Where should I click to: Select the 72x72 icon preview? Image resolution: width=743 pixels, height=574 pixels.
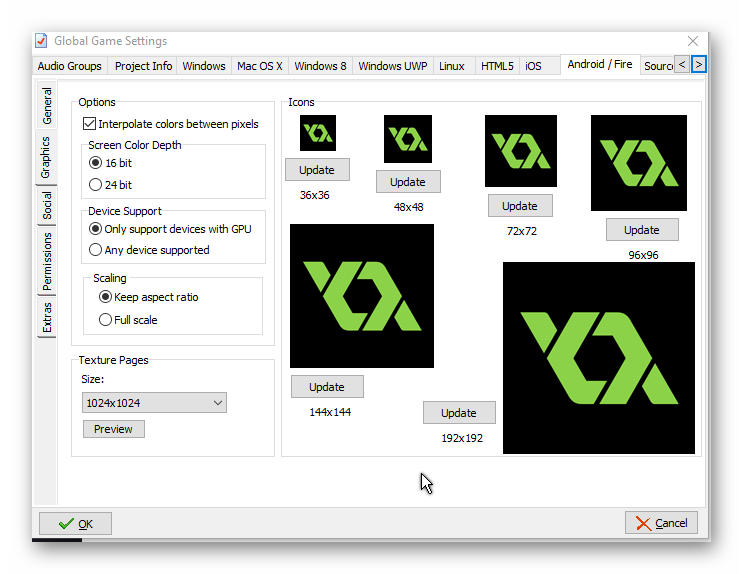[x=520, y=151]
